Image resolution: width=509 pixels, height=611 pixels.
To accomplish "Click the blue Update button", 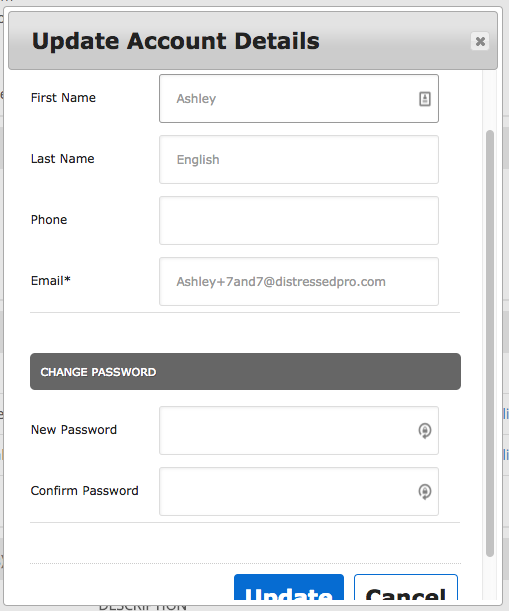I will (289, 588).
